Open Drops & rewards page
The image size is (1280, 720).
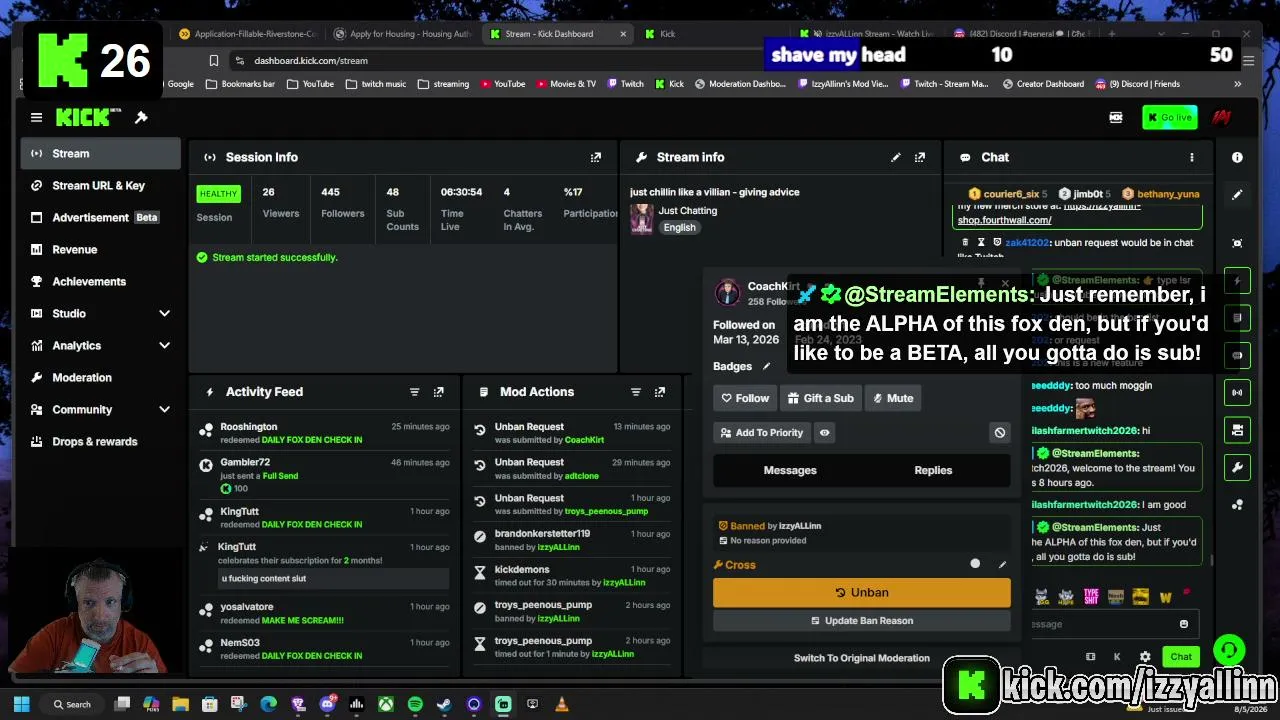[100, 441]
